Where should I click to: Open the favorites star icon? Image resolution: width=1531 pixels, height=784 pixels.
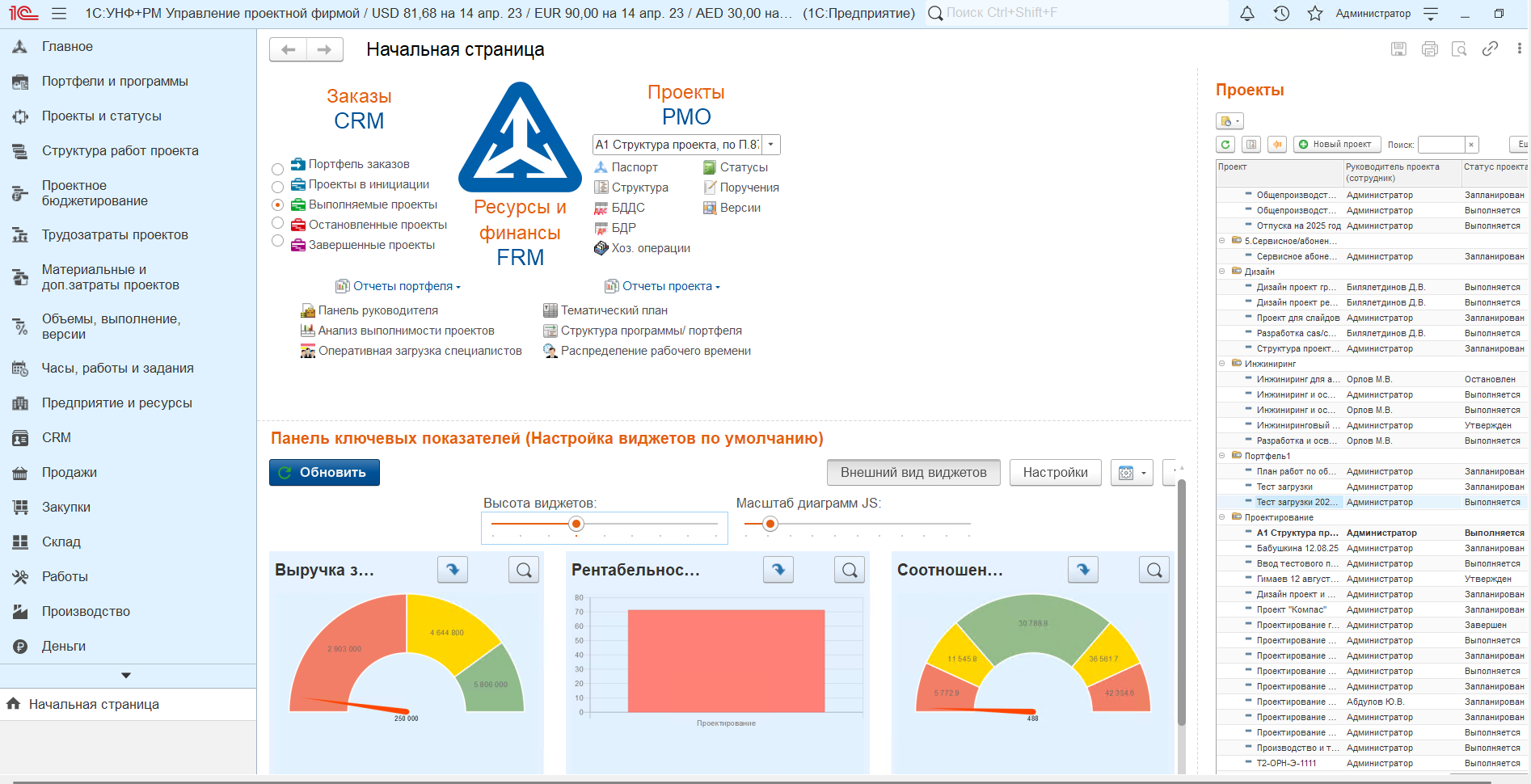pyautogui.click(x=1315, y=14)
